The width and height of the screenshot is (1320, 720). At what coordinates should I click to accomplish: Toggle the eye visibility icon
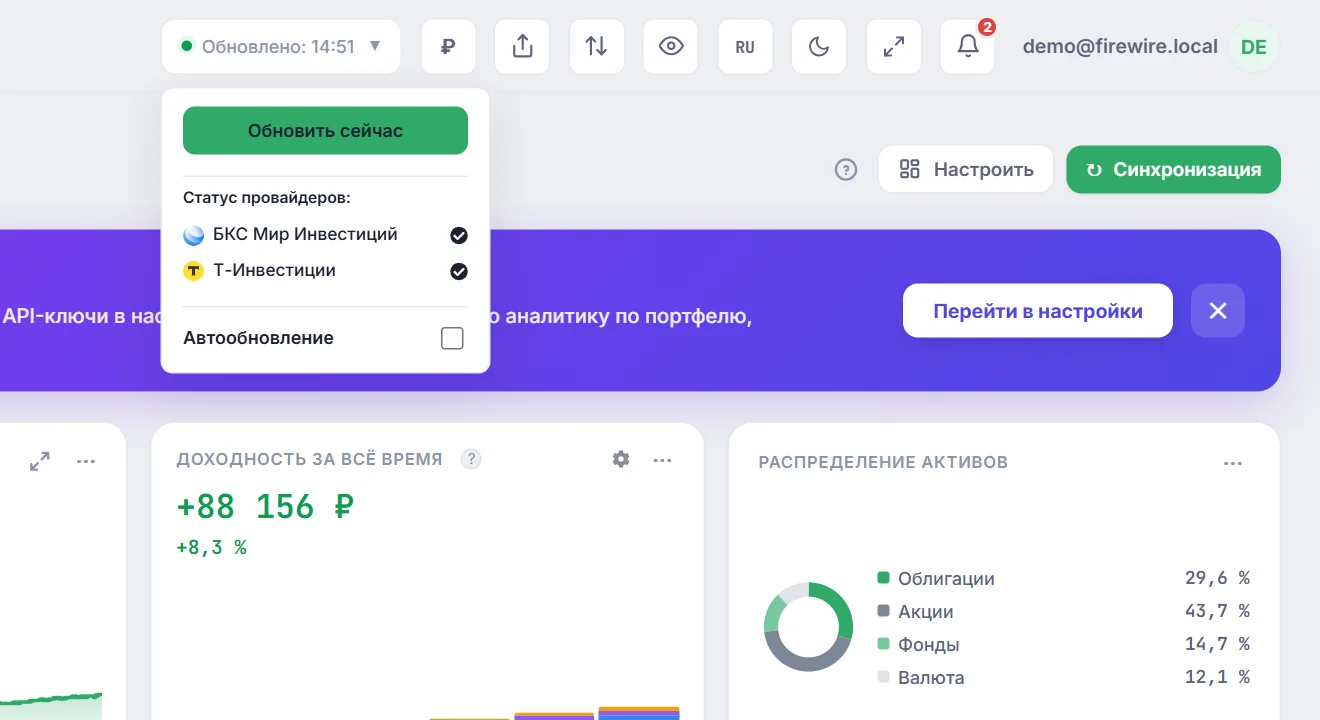(670, 46)
